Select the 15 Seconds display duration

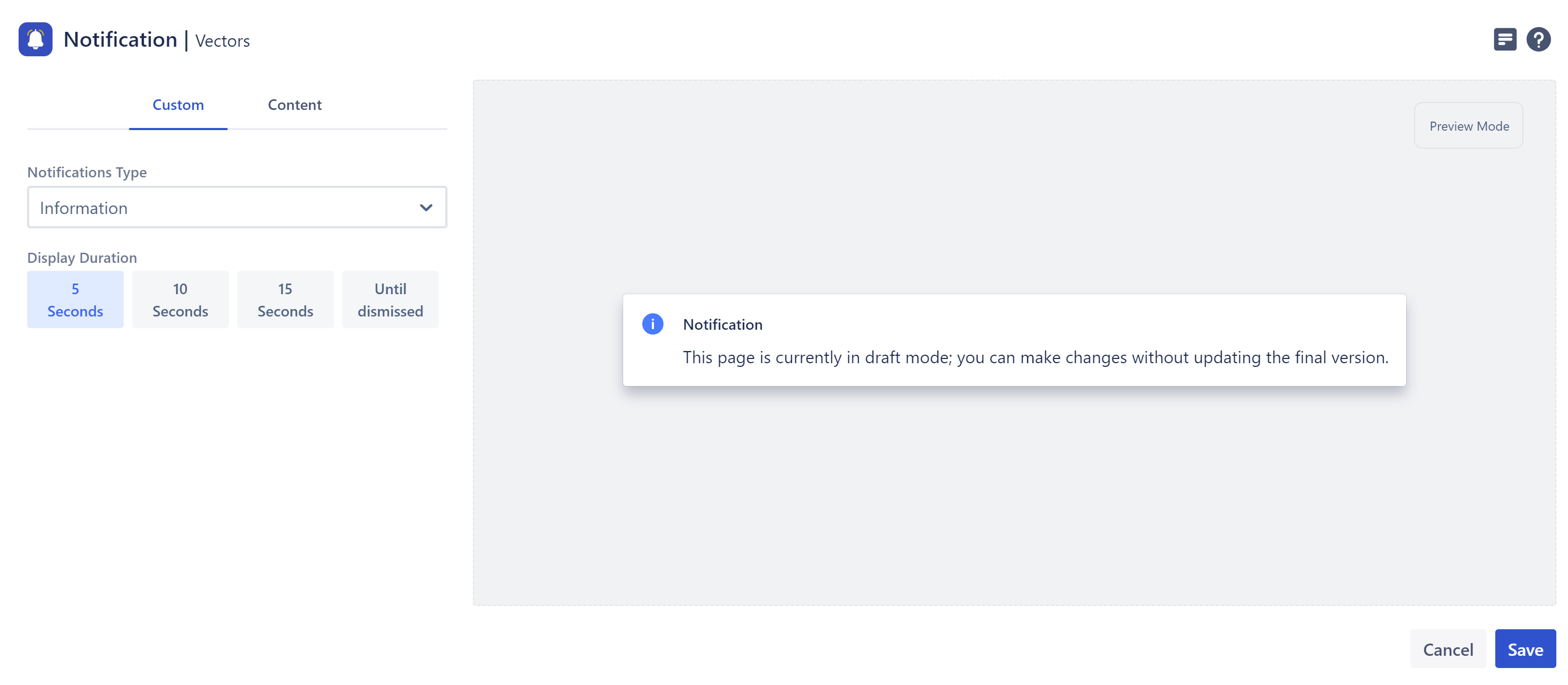[x=285, y=299]
